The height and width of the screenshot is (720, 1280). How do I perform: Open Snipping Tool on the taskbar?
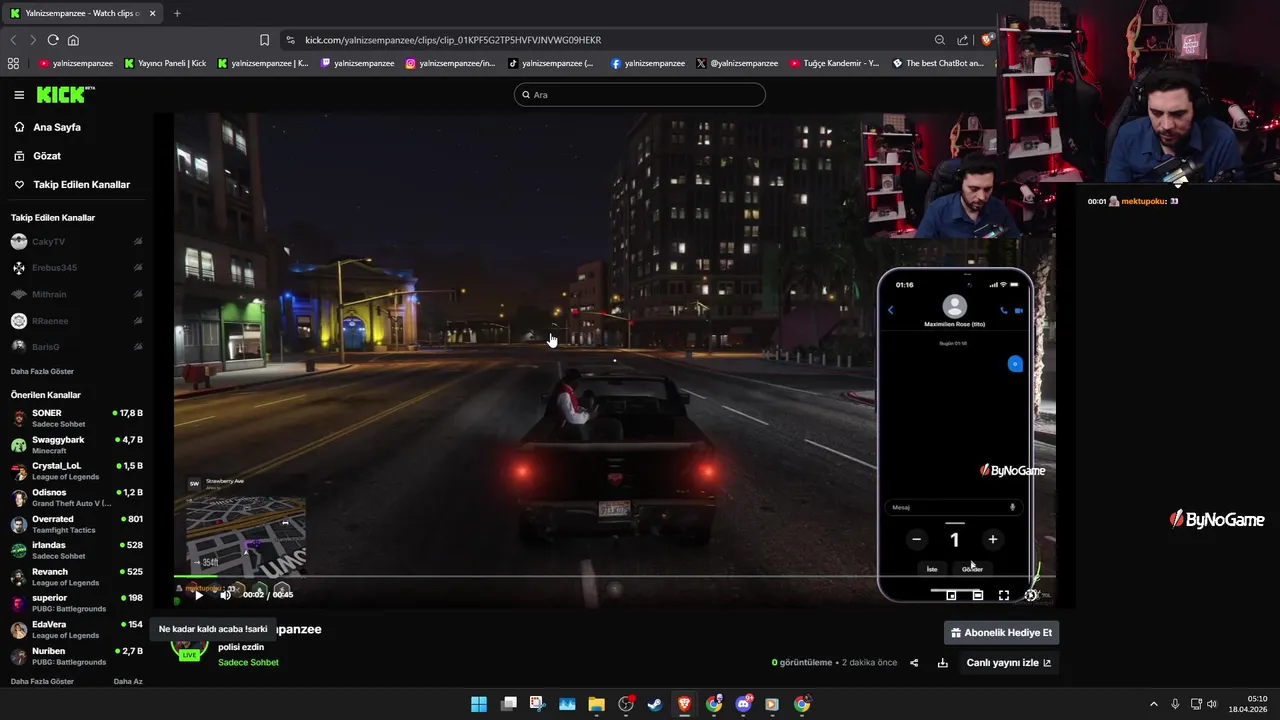537,704
